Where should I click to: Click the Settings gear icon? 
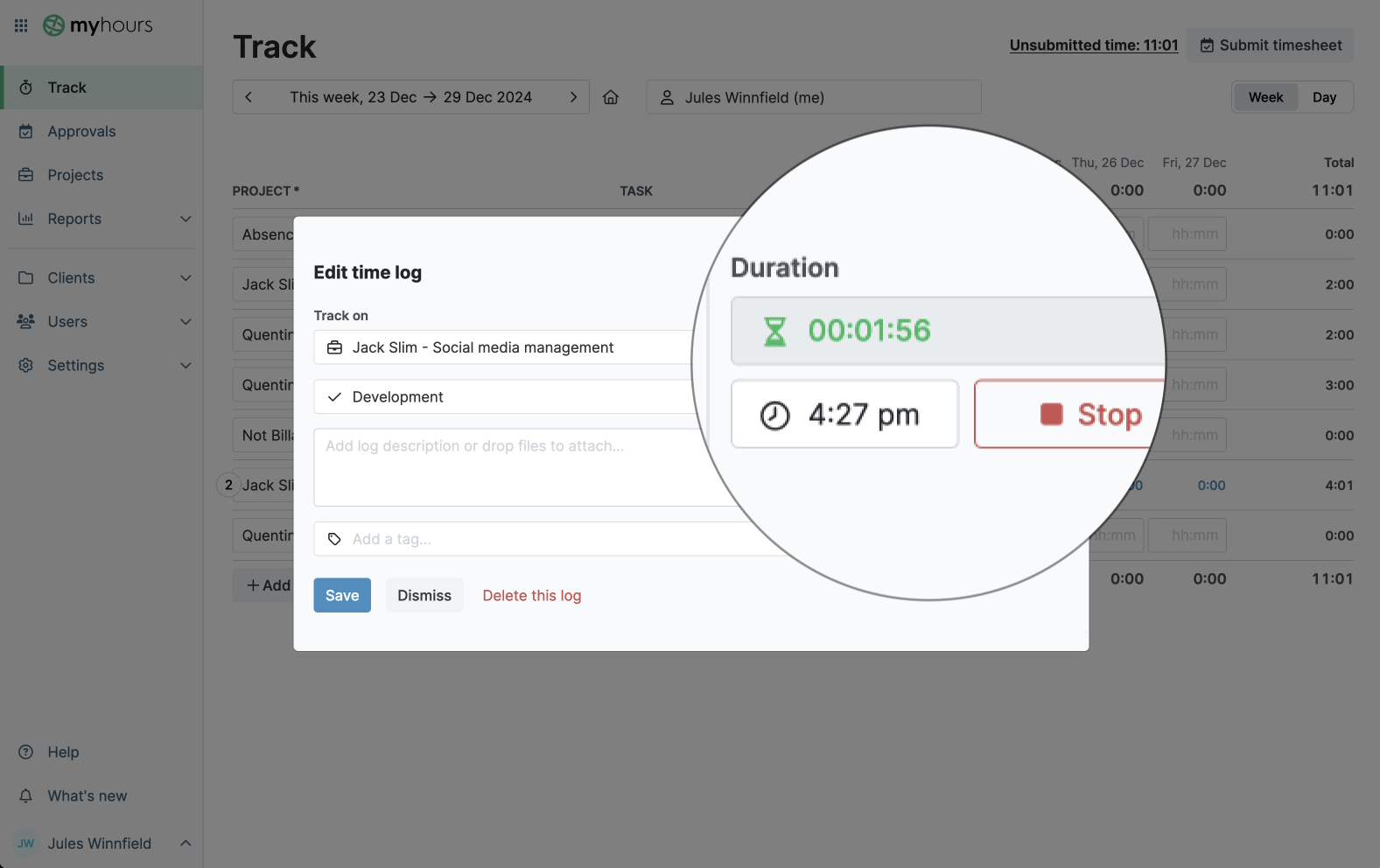coord(26,366)
